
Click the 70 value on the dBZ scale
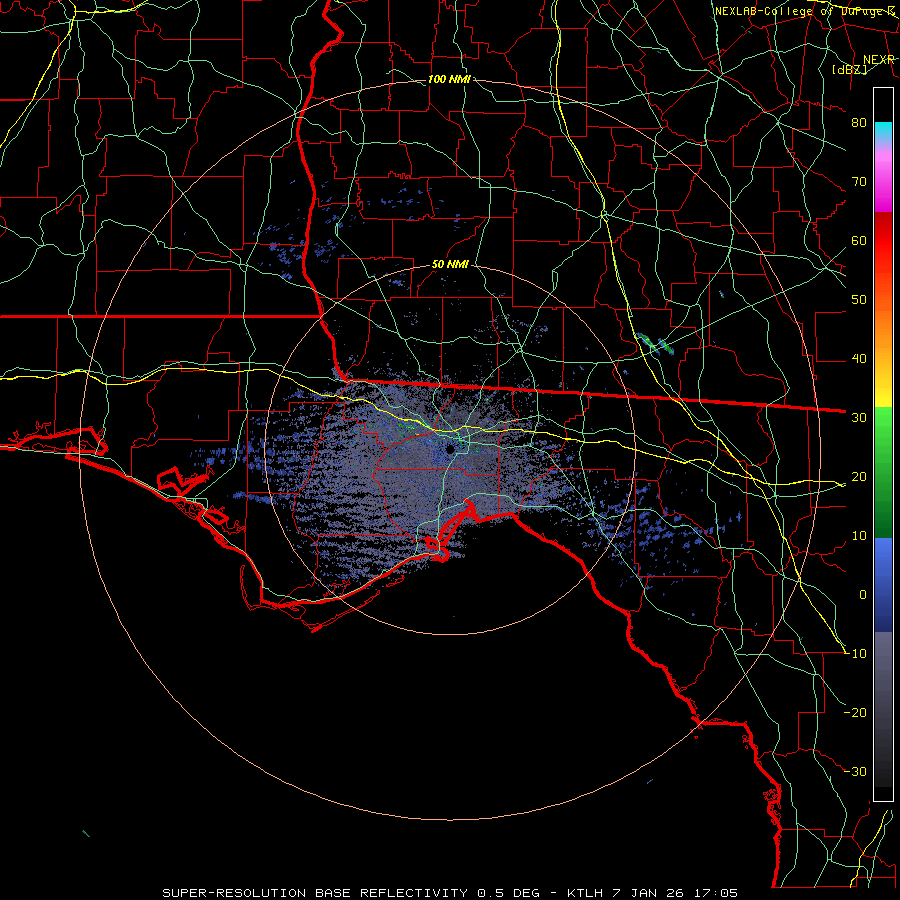click(x=859, y=182)
